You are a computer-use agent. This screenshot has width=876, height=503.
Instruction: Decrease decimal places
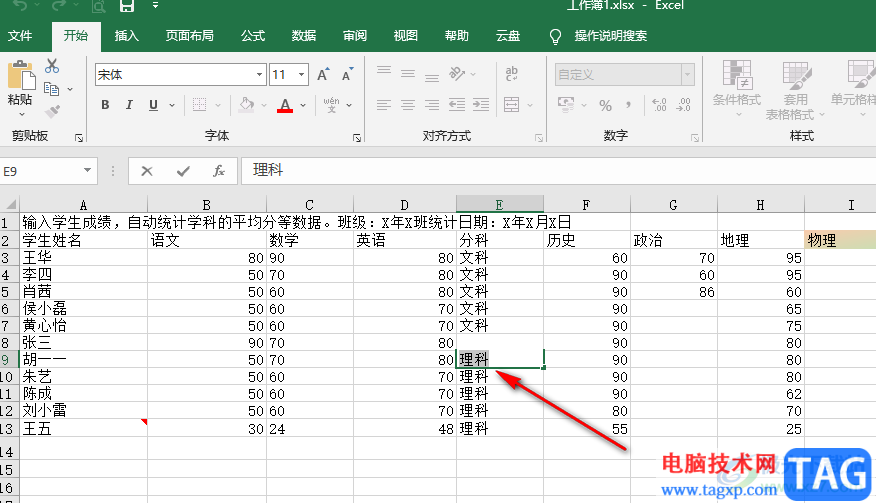coord(683,105)
